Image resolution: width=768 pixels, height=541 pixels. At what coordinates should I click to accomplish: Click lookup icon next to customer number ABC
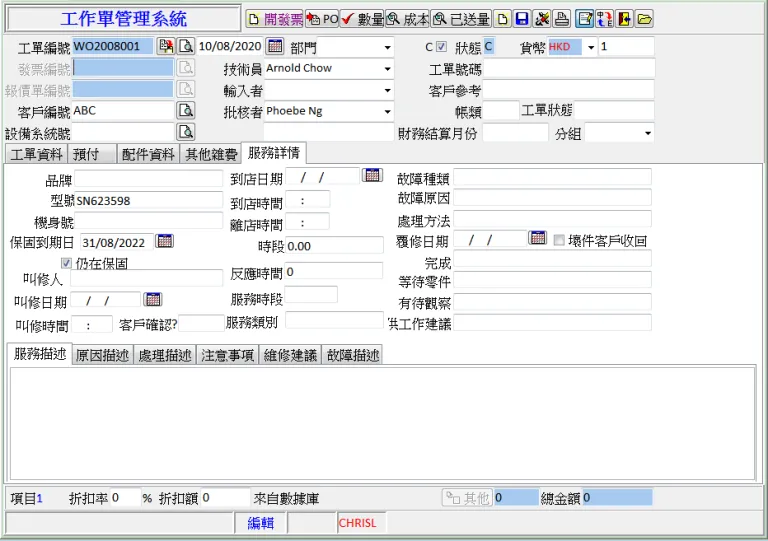[x=185, y=110]
